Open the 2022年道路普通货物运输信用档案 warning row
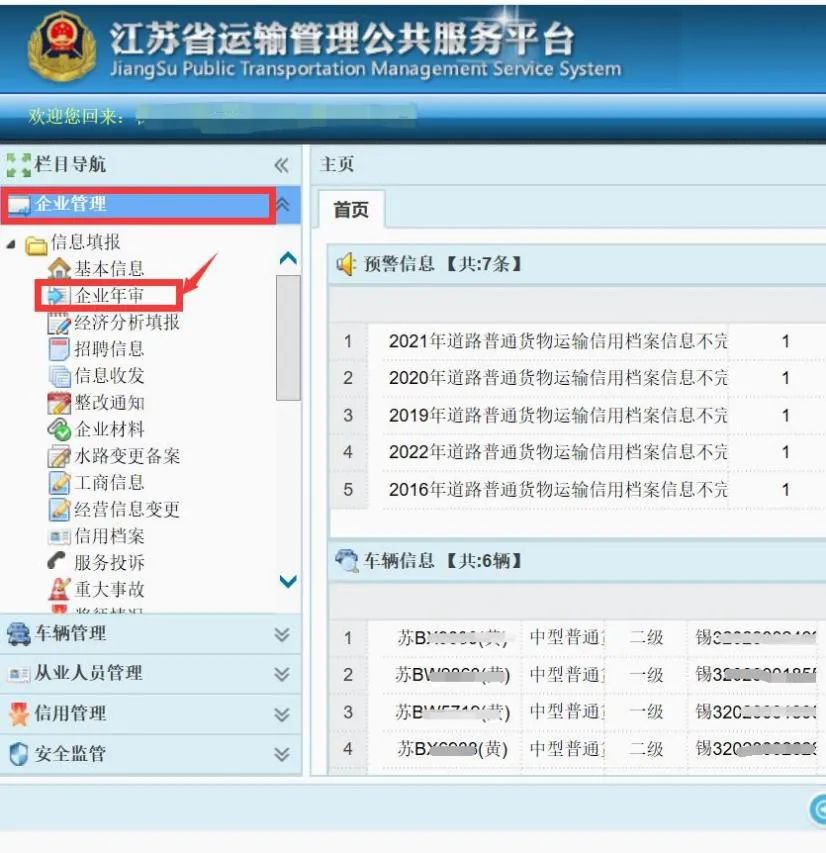Viewport: 826px width, 853px height. pyautogui.click(x=557, y=452)
